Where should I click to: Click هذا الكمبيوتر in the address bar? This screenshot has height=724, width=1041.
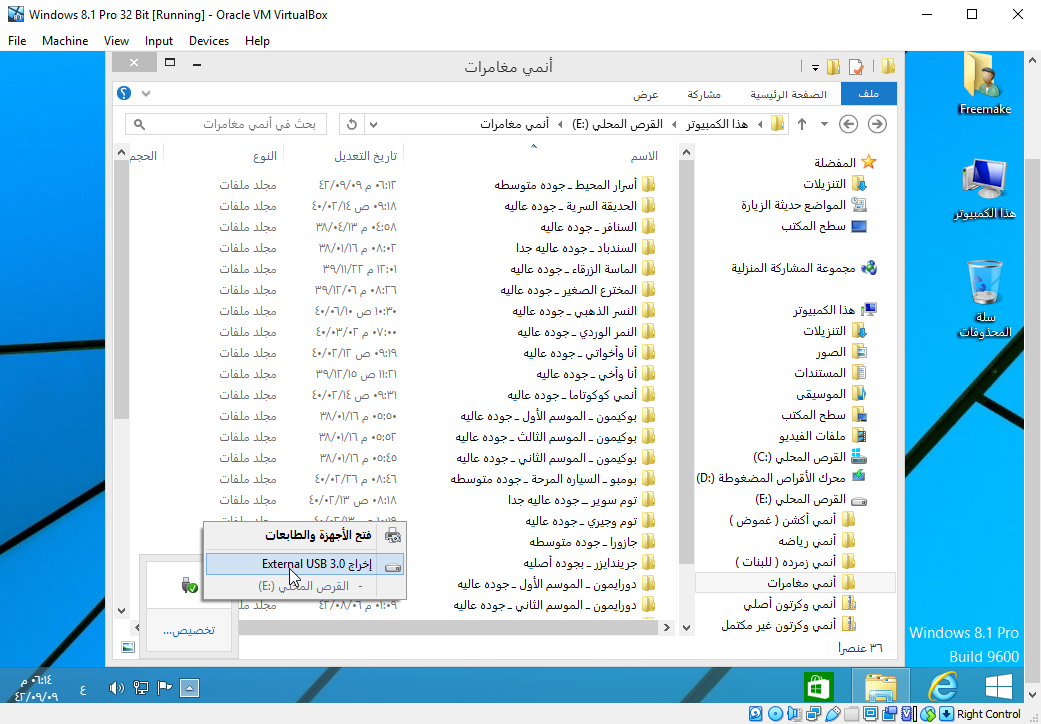717,124
